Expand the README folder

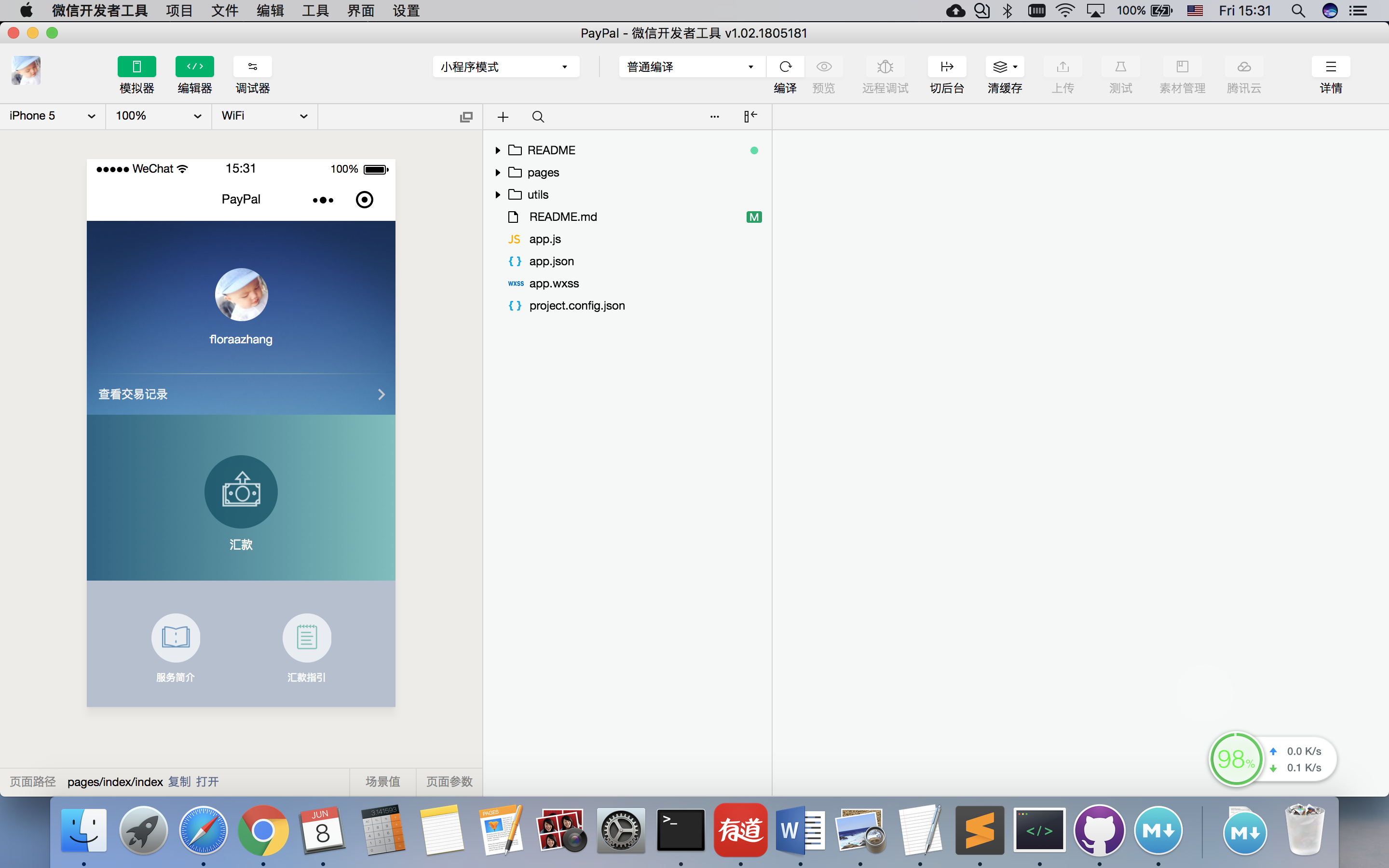(498, 150)
